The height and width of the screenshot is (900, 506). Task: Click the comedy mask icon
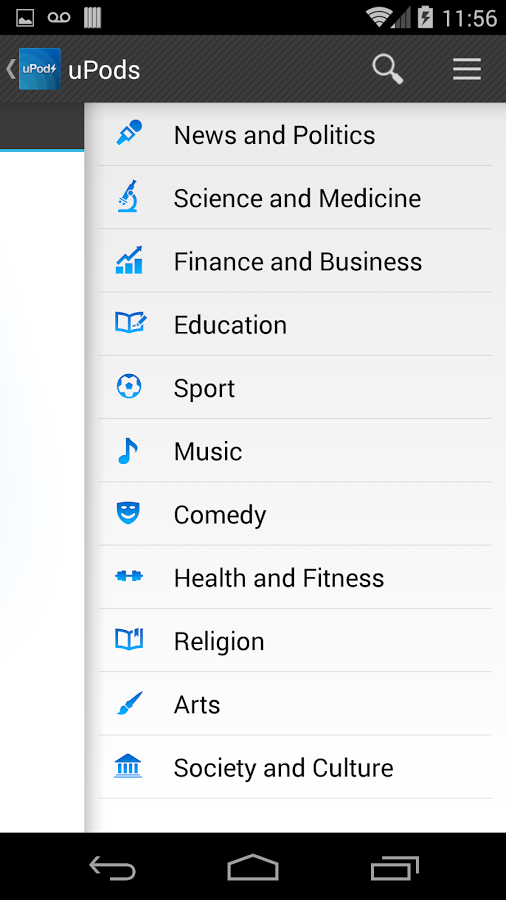(x=128, y=513)
